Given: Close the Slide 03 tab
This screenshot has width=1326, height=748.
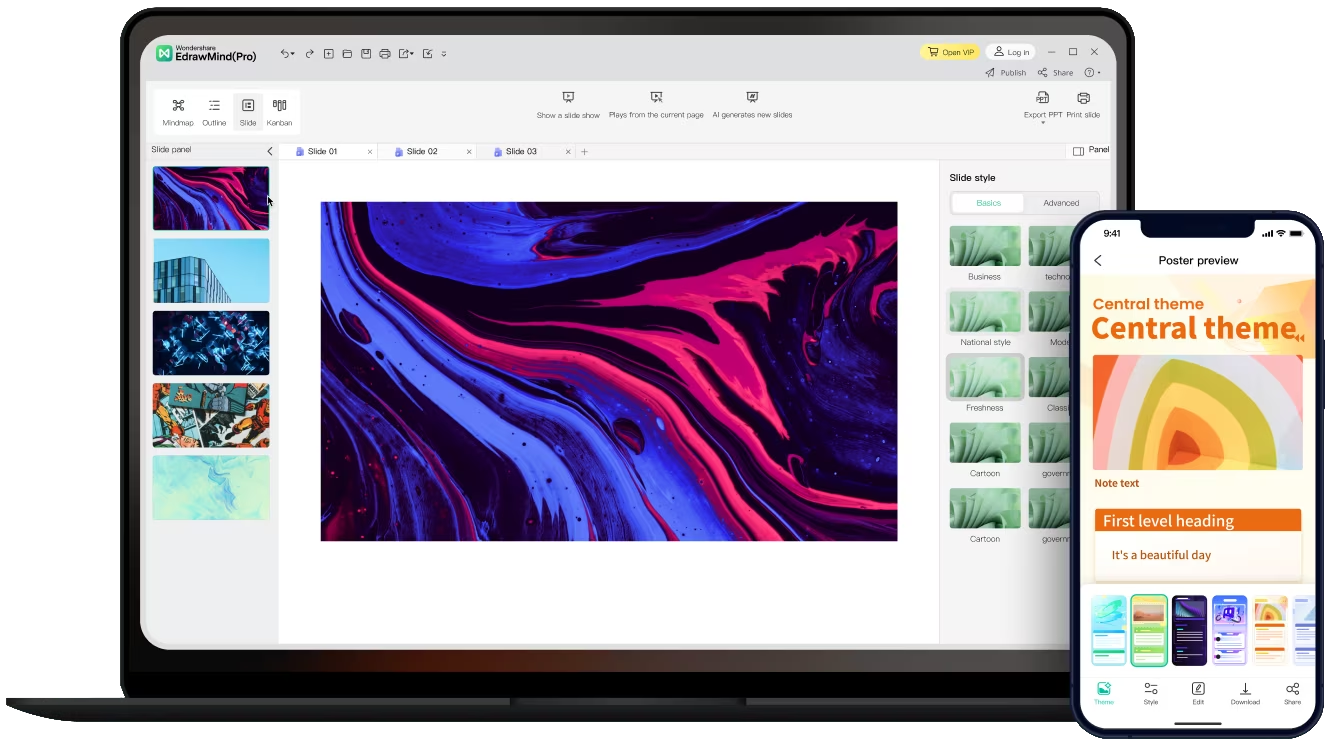Looking at the screenshot, I should pyautogui.click(x=568, y=152).
